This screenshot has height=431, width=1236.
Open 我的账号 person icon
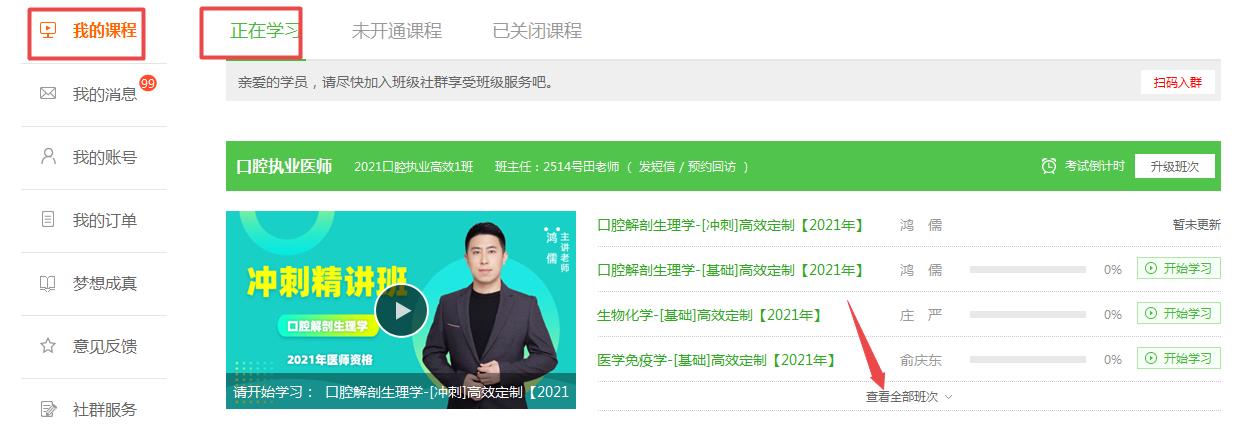point(47,156)
